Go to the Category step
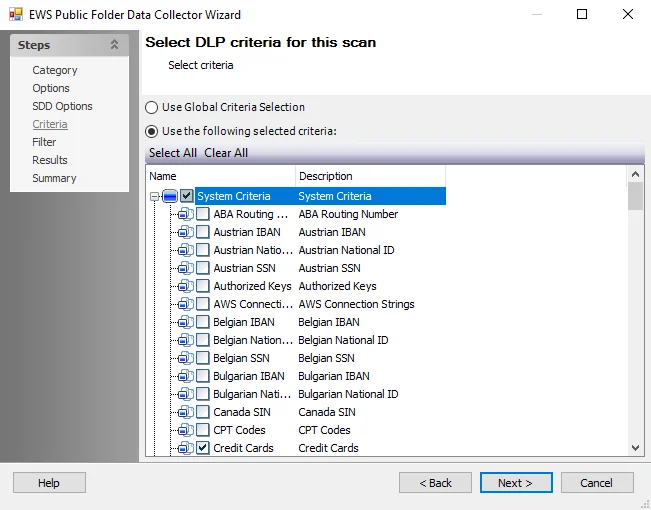 coord(55,70)
